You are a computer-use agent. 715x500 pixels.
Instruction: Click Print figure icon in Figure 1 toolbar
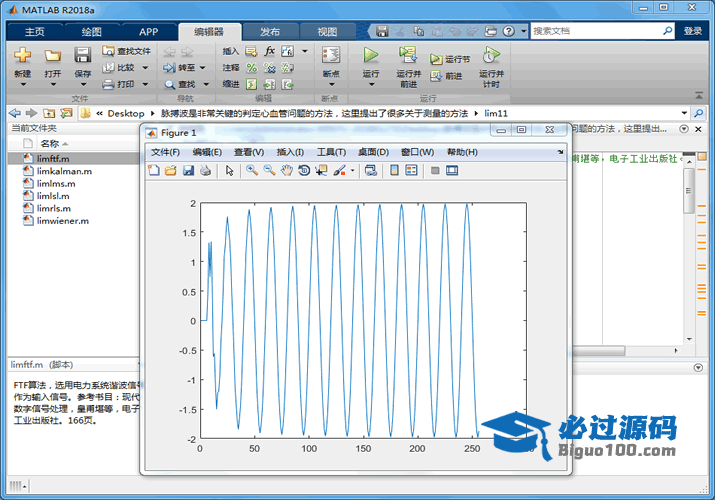coord(205,170)
